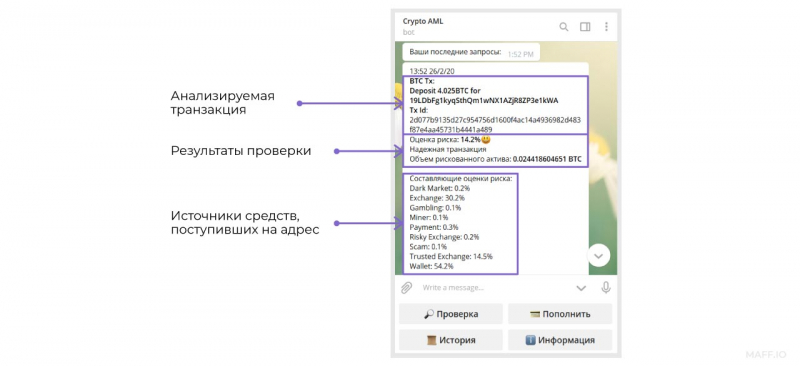
Task: Click the paperclip attach file icon
Action: 406,288
